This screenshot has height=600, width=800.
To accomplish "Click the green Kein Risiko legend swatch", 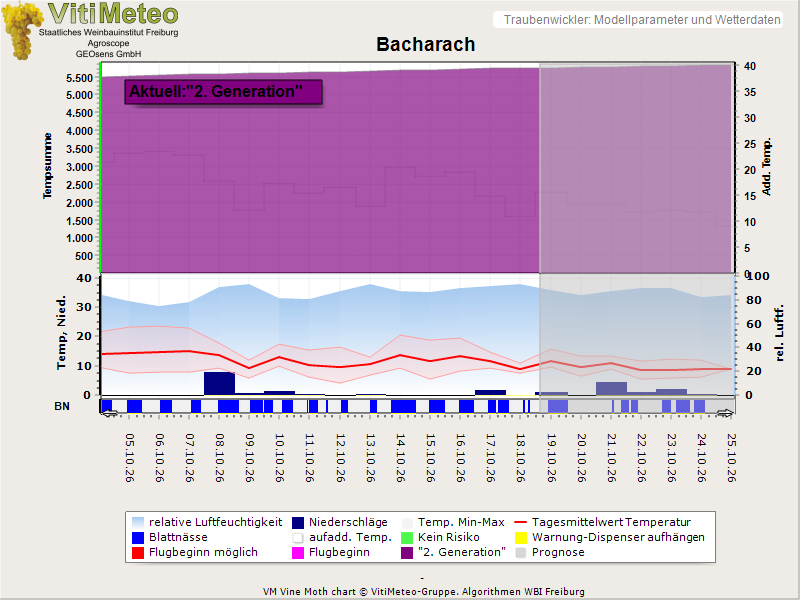I will (407, 537).
